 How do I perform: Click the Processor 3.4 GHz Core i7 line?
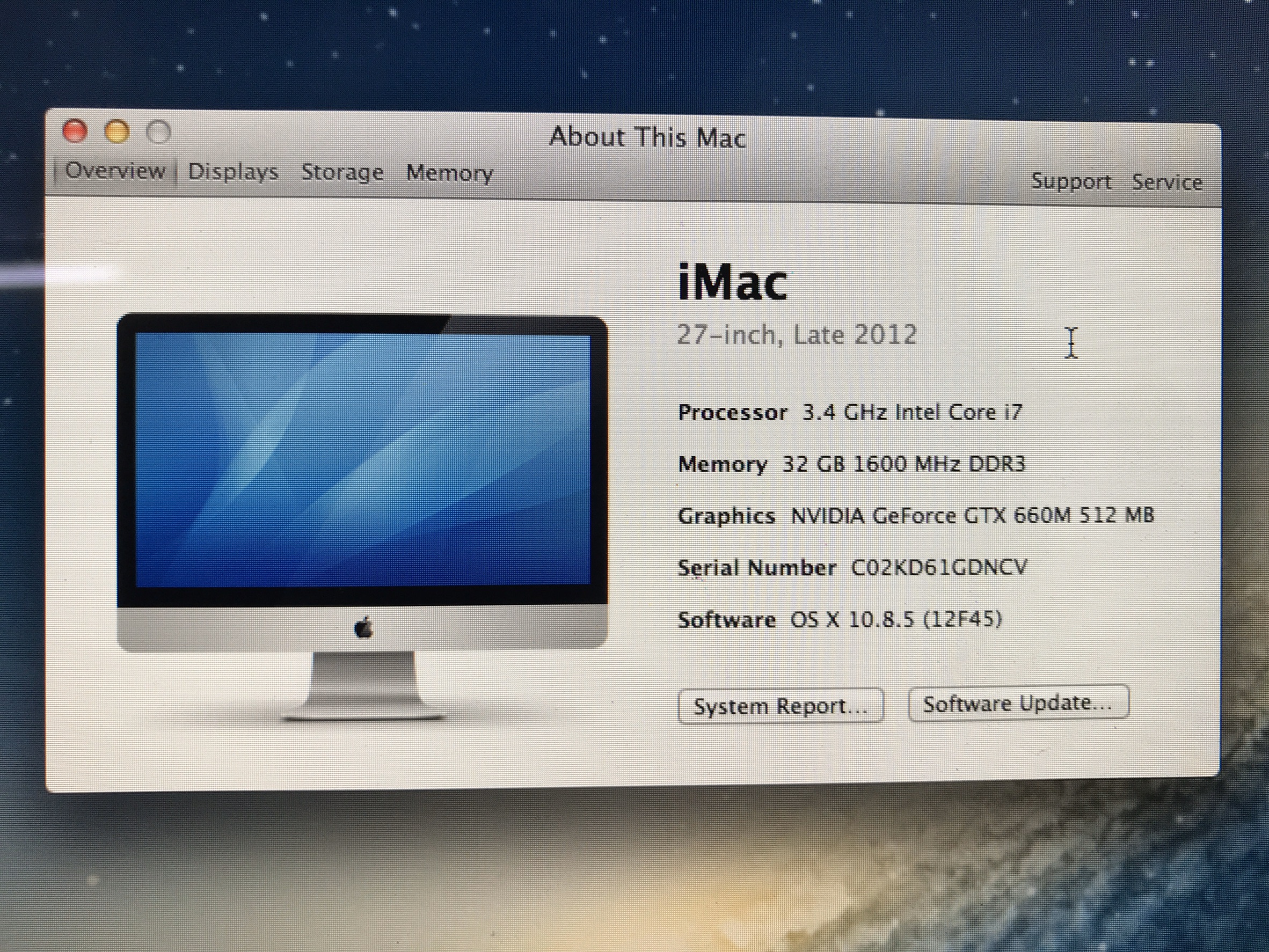(x=850, y=412)
